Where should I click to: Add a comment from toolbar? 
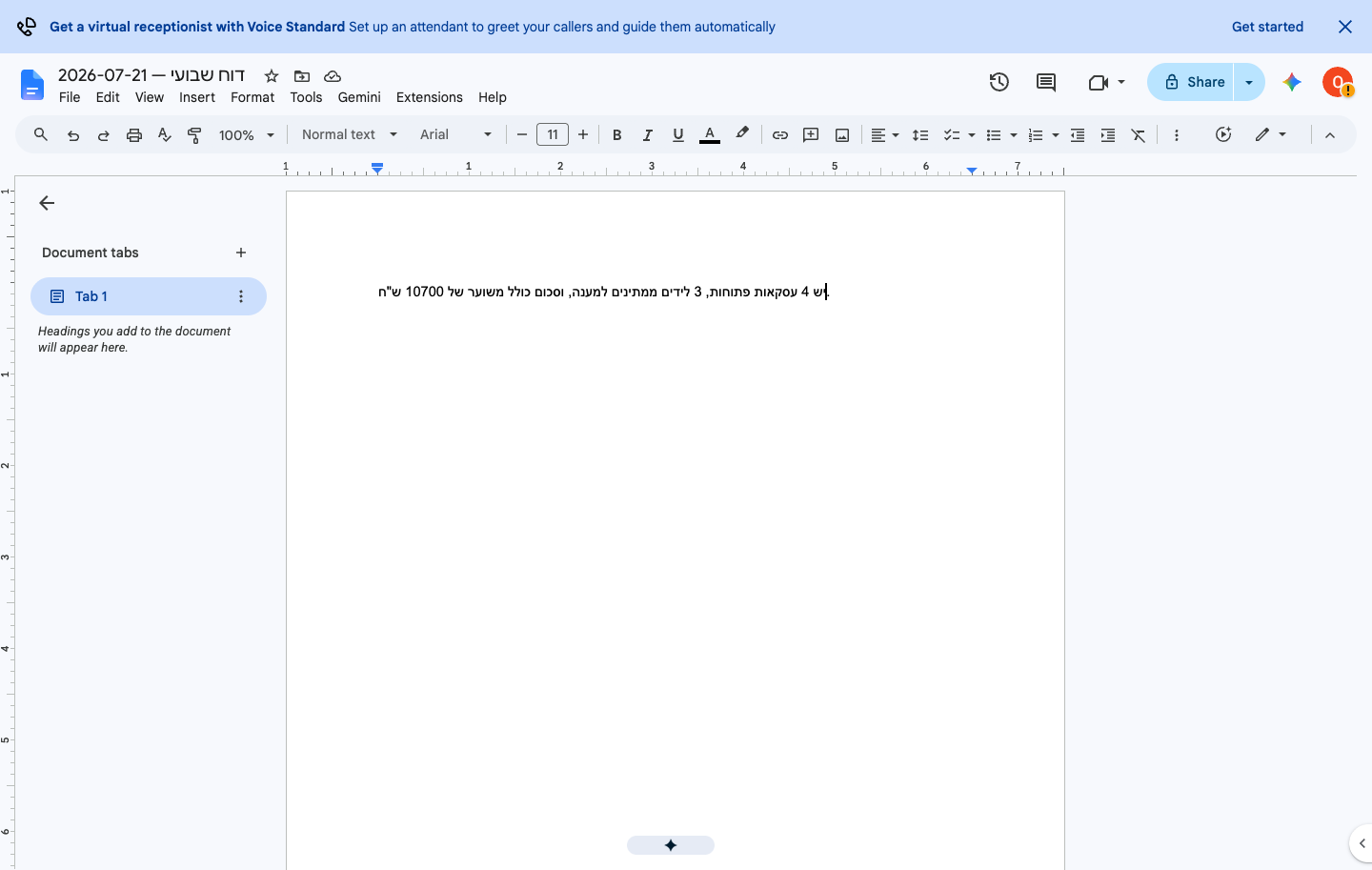tap(811, 135)
